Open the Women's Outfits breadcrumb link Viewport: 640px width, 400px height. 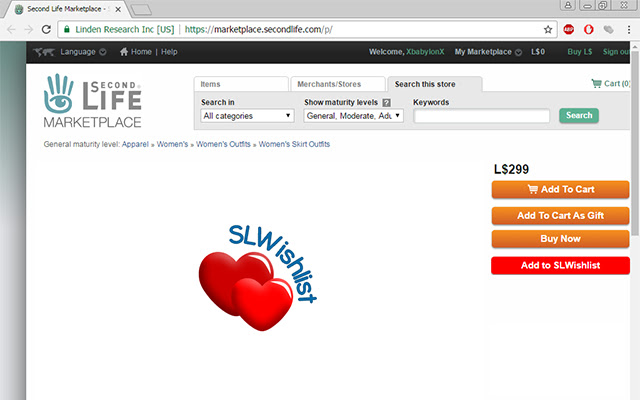click(x=223, y=144)
